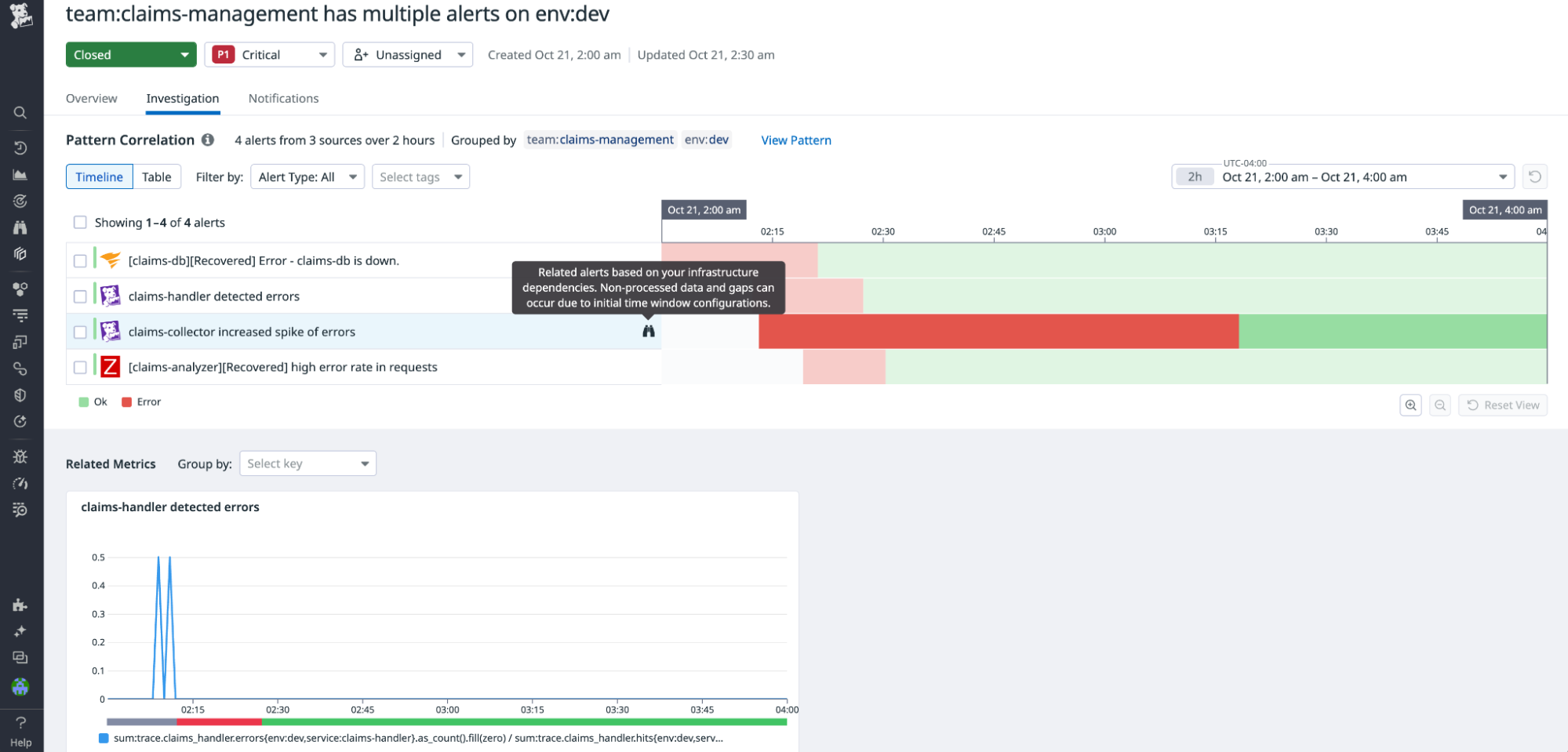
Task: Select the Watchdog binoculars icon in sidebar
Action: tap(20, 227)
